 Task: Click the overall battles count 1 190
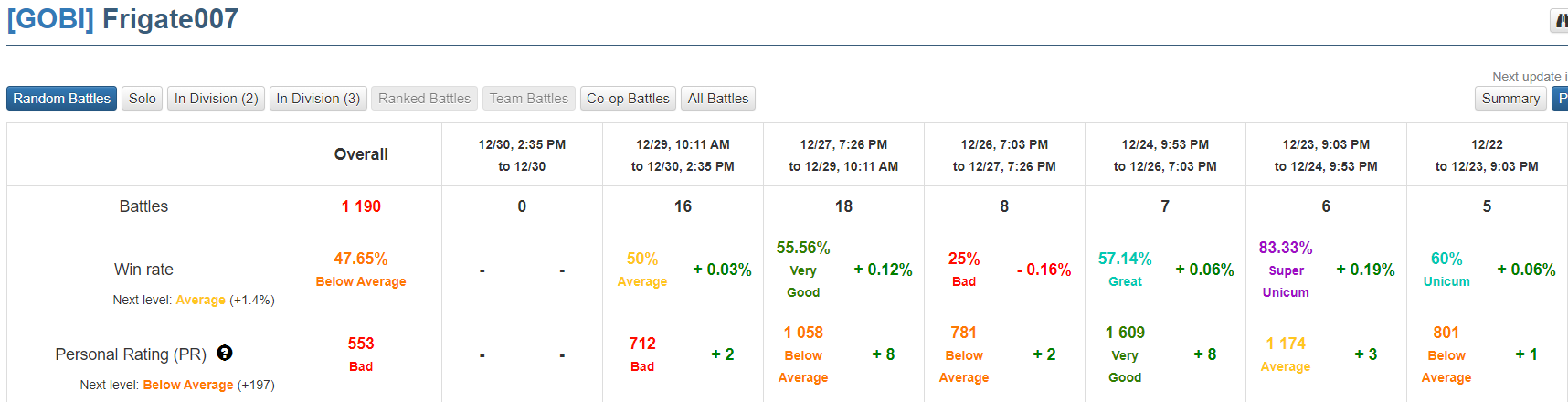[361, 206]
